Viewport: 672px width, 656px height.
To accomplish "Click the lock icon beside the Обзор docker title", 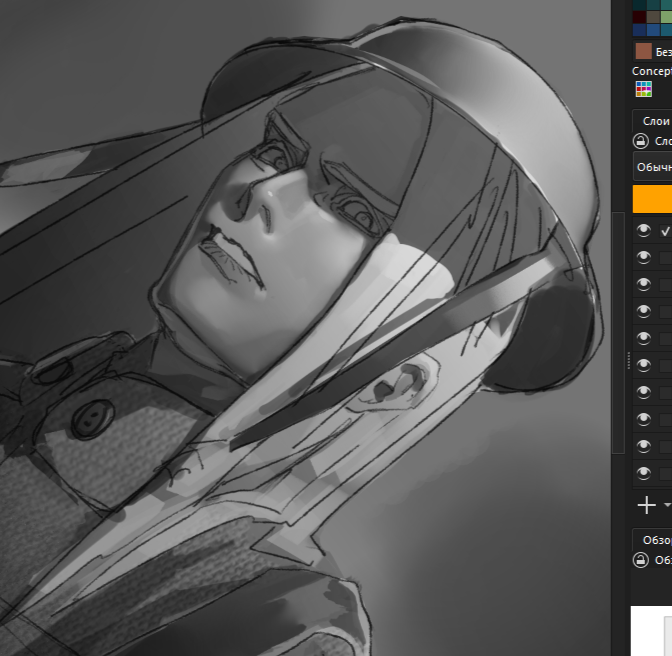I will point(641,560).
